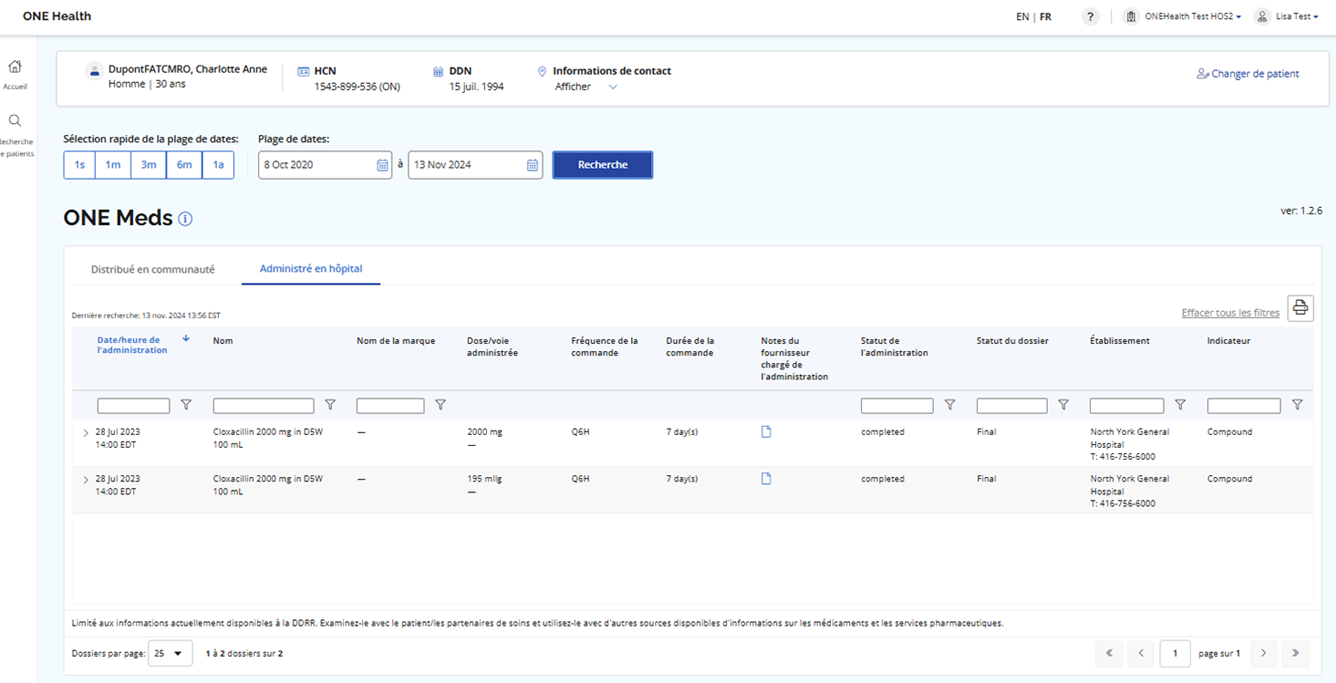Expand contact information Afficher chevron
This screenshot has height=683, width=1336.
pyautogui.click(x=613, y=87)
